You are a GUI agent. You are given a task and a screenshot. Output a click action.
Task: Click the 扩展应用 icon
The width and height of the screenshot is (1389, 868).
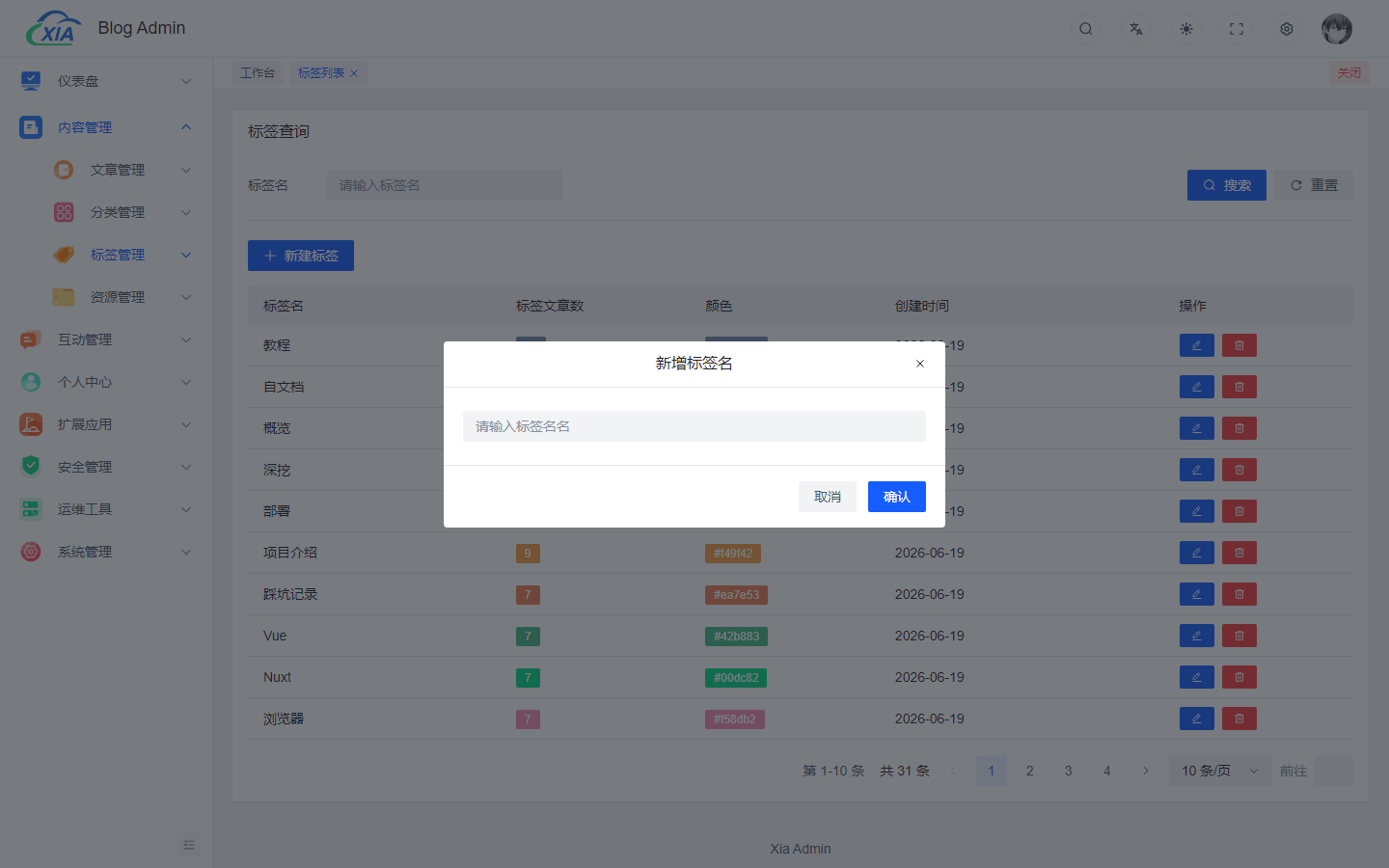click(31, 424)
